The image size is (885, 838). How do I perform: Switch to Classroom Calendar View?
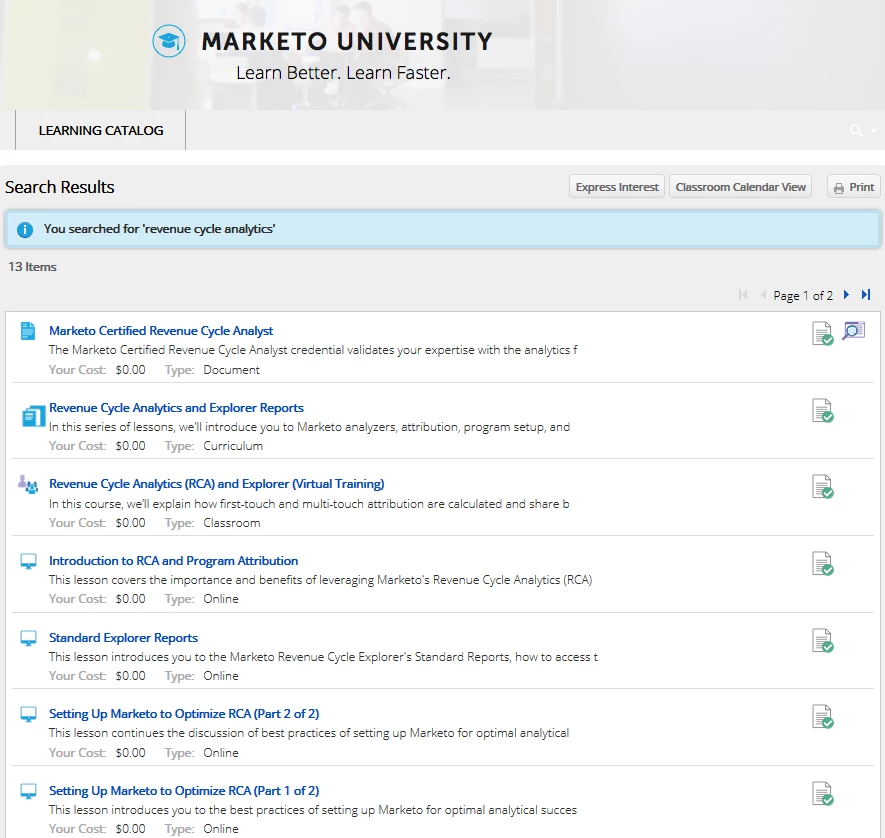(x=741, y=187)
